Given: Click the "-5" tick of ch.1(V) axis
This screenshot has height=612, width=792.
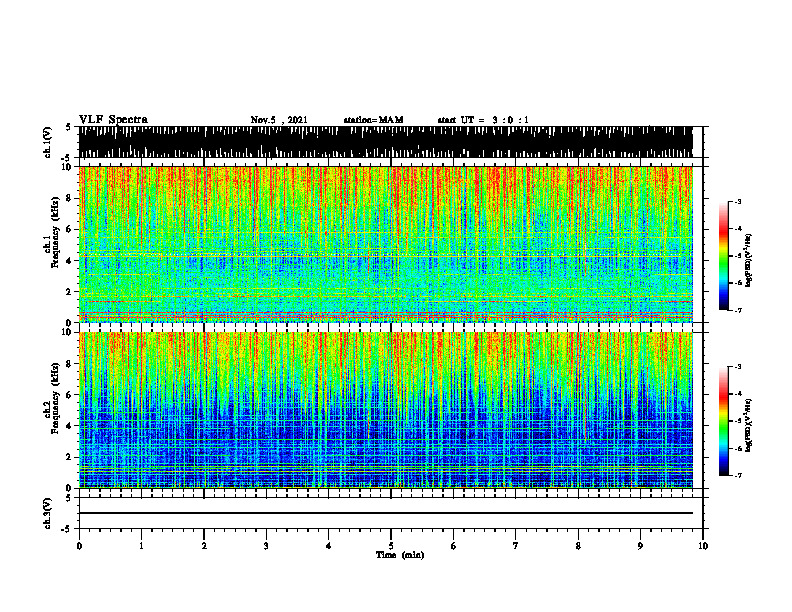Looking at the screenshot, I should pyautogui.click(x=67, y=158).
